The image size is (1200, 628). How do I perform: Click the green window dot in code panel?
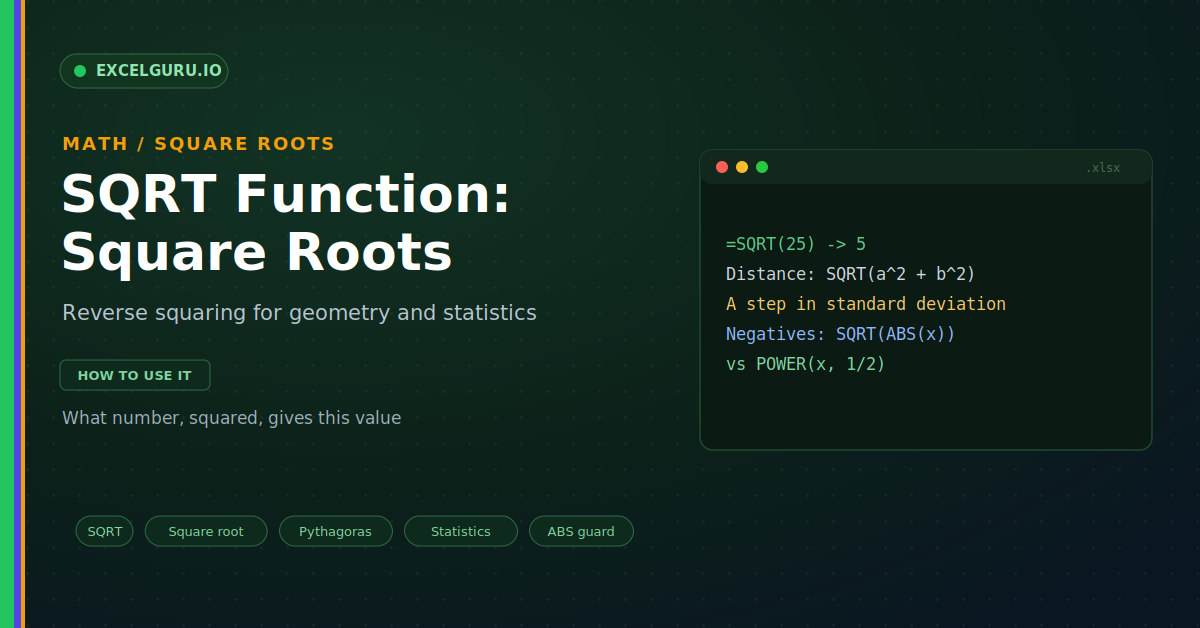762,167
